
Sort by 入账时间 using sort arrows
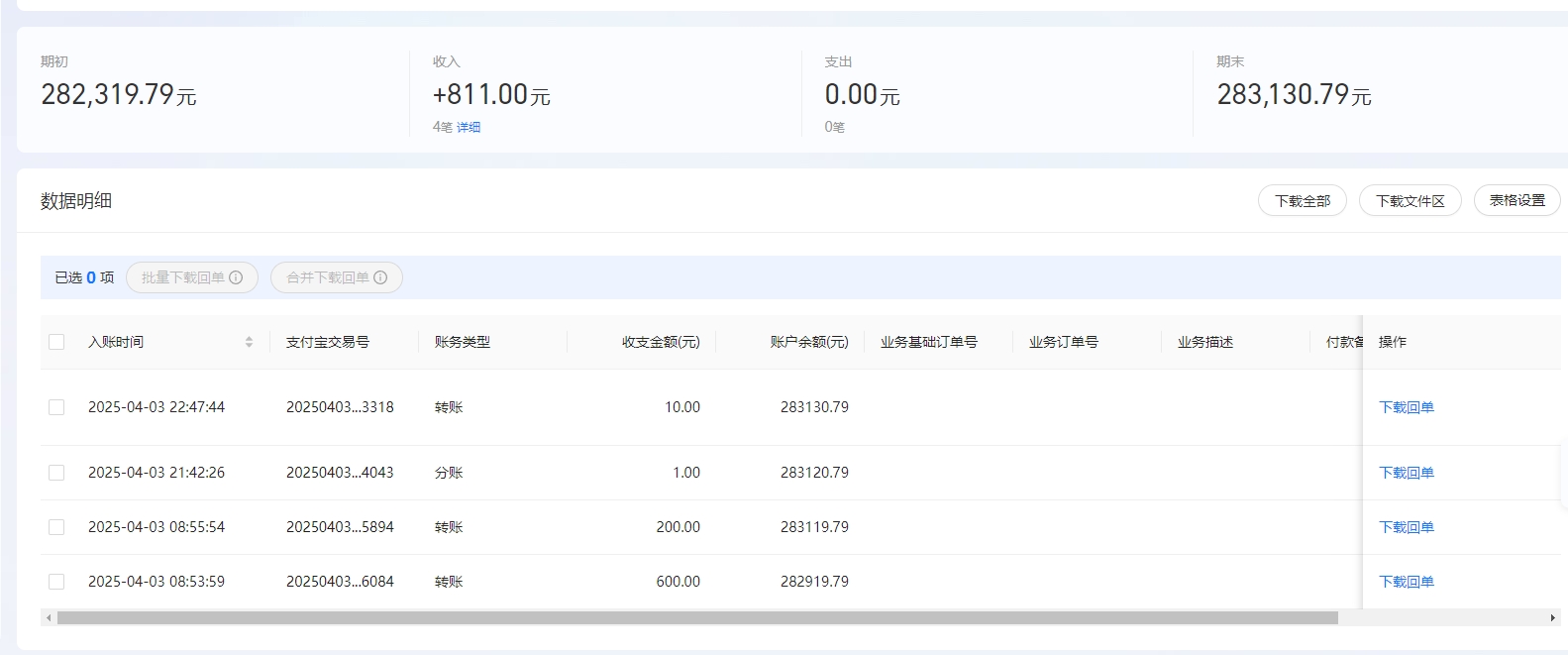(249, 342)
